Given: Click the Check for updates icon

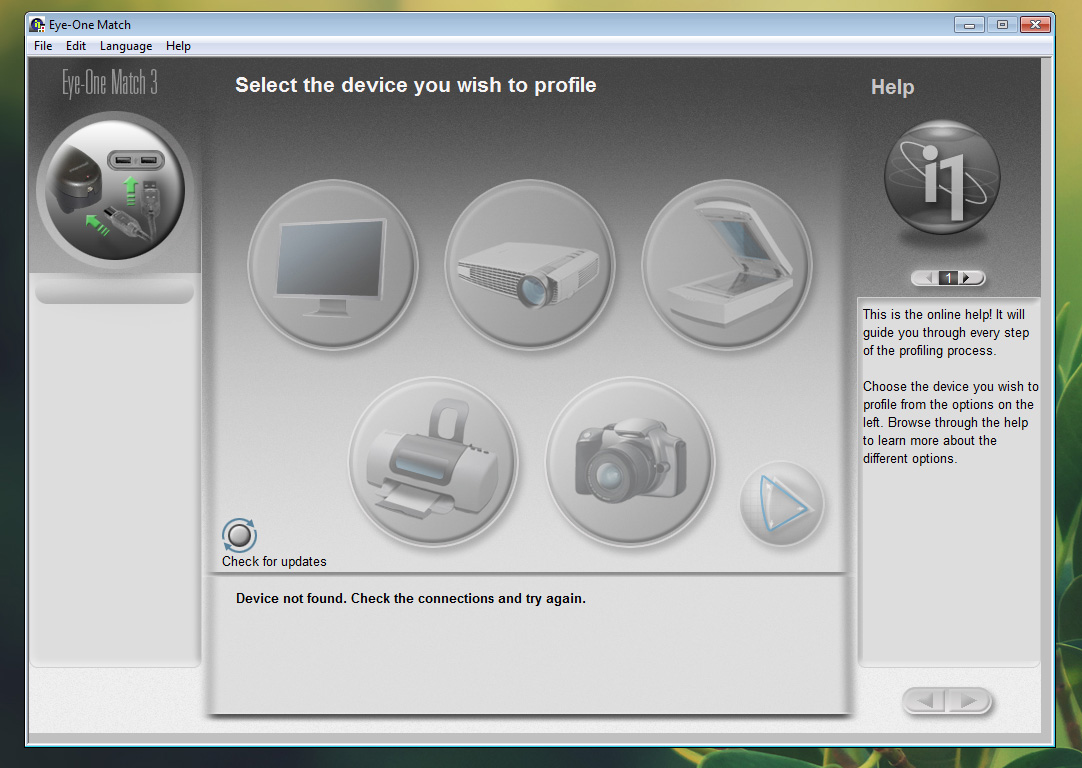Looking at the screenshot, I should 239,535.
